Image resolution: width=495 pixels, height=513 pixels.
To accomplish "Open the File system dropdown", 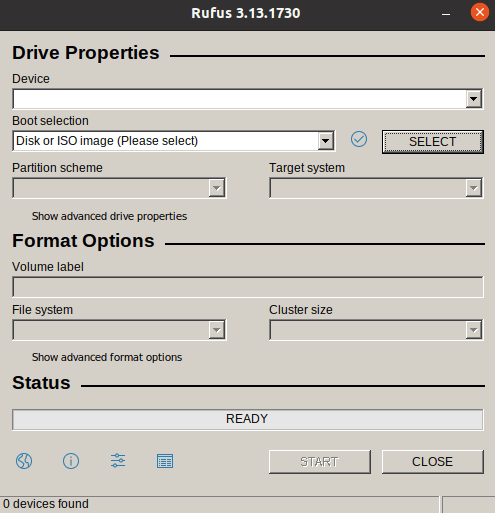I will pos(119,330).
